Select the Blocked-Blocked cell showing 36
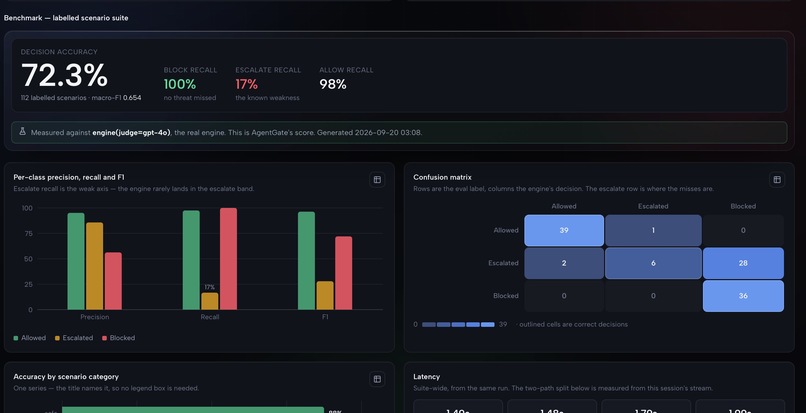The width and height of the screenshot is (806, 413). [x=743, y=296]
